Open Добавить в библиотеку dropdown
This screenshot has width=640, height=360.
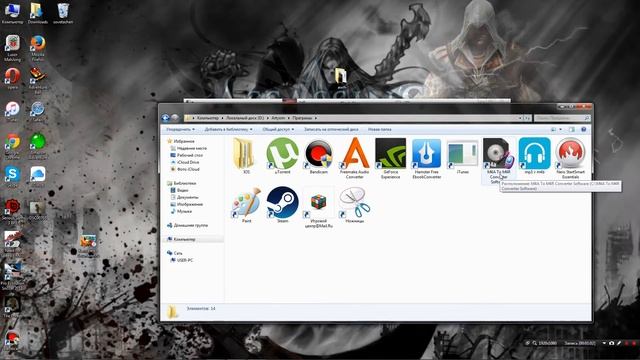click(228, 129)
